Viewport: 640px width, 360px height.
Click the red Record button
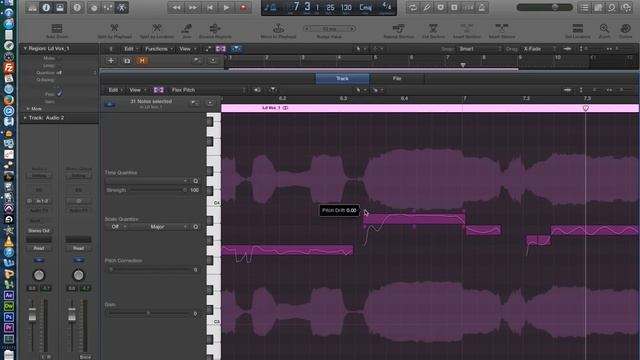(x=243, y=7)
